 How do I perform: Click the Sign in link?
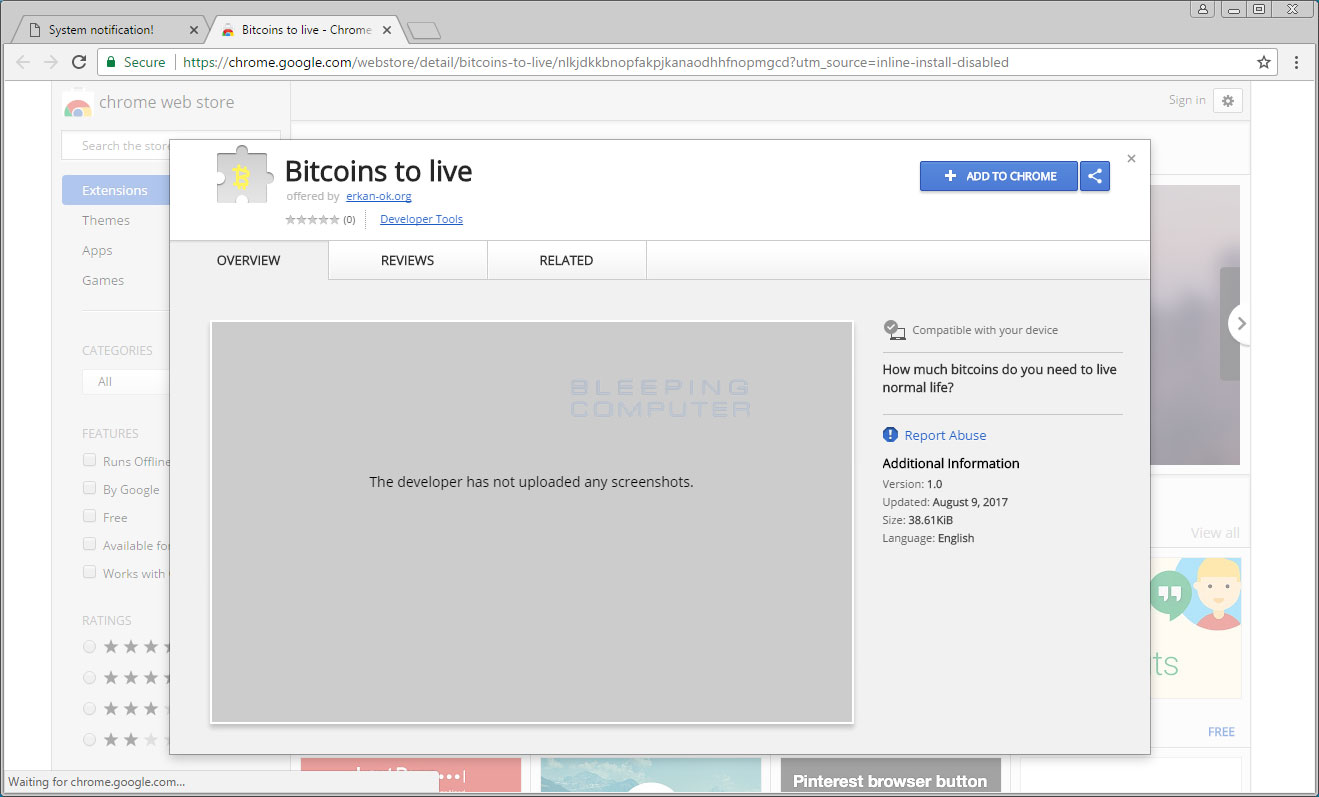[1187, 100]
